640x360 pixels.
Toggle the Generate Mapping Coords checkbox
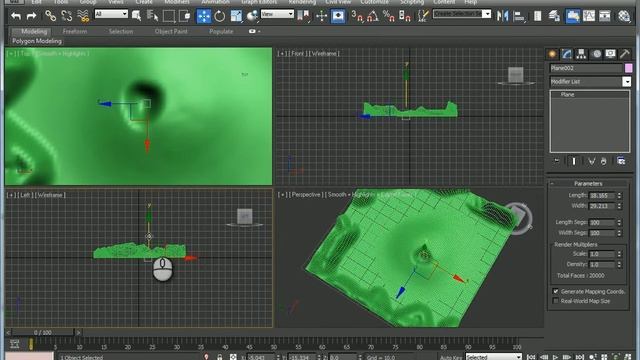click(556, 291)
